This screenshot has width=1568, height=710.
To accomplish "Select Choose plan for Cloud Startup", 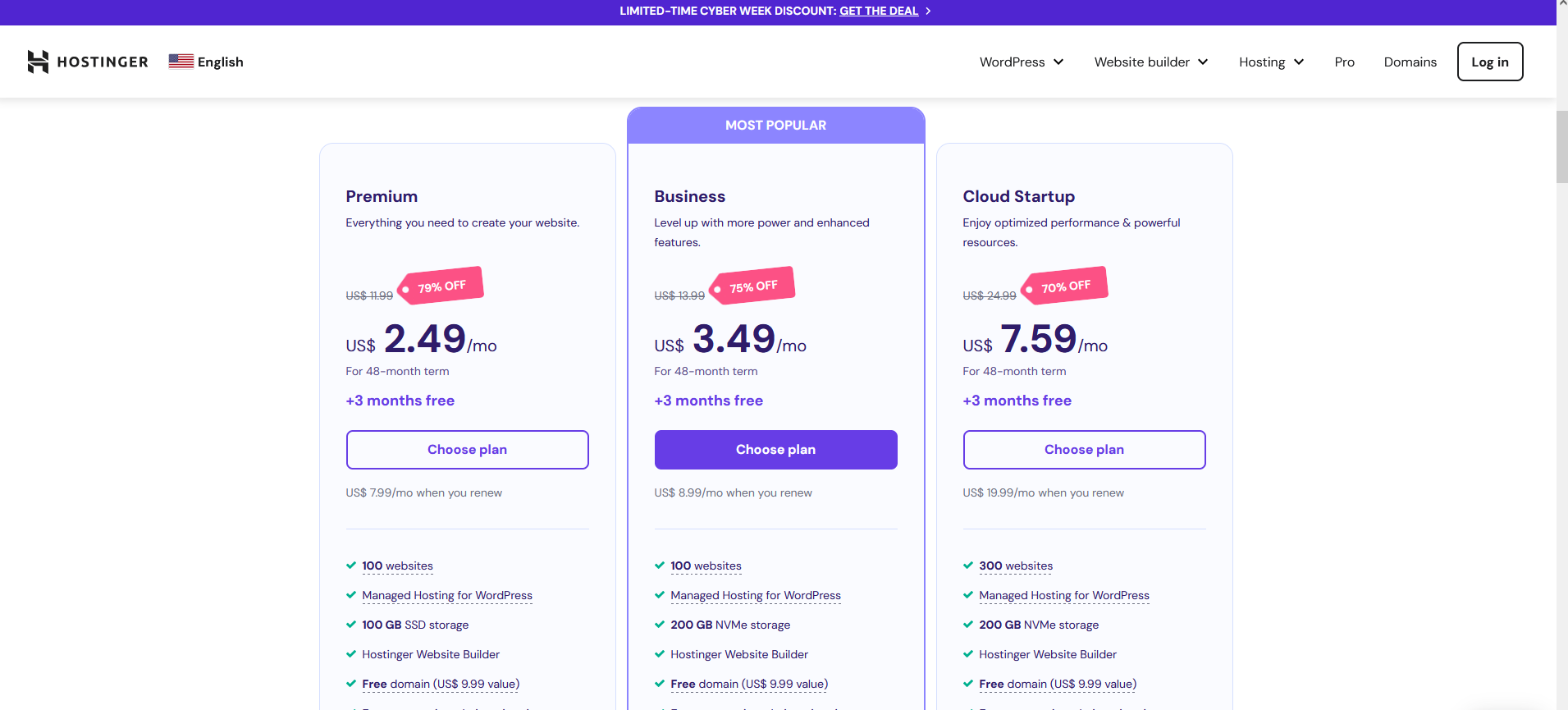I will tap(1084, 450).
